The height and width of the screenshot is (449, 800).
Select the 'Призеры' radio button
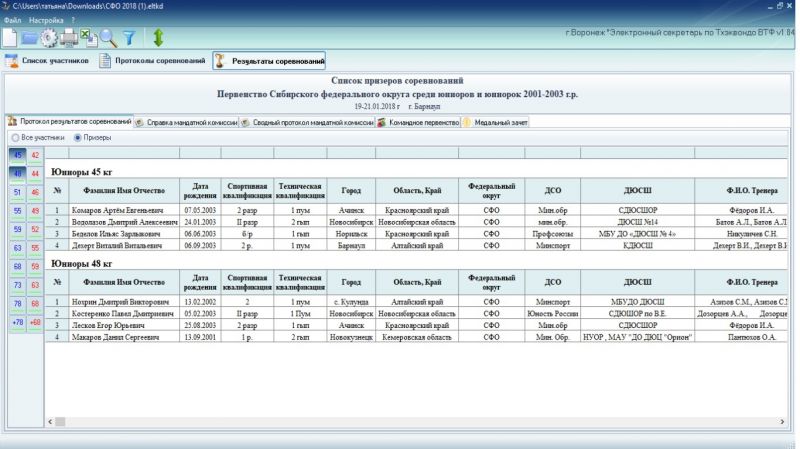click(x=77, y=137)
